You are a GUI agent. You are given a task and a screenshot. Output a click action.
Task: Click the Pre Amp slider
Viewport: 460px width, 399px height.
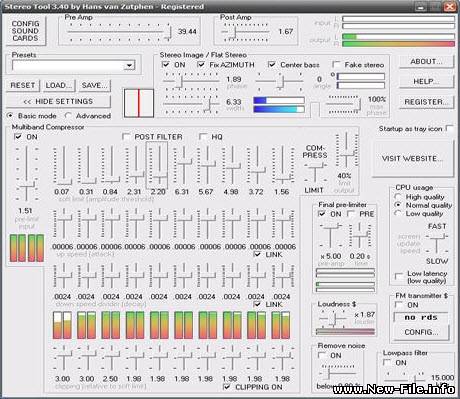119,32
